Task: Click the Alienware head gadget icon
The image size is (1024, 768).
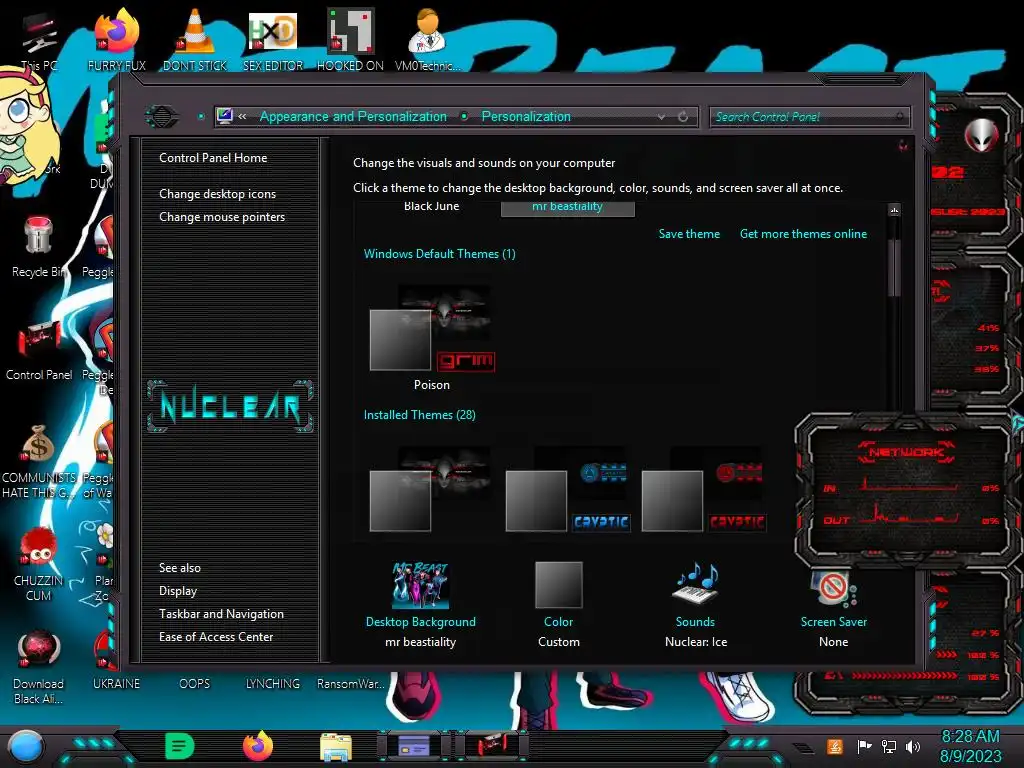Action: tap(981, 136)
